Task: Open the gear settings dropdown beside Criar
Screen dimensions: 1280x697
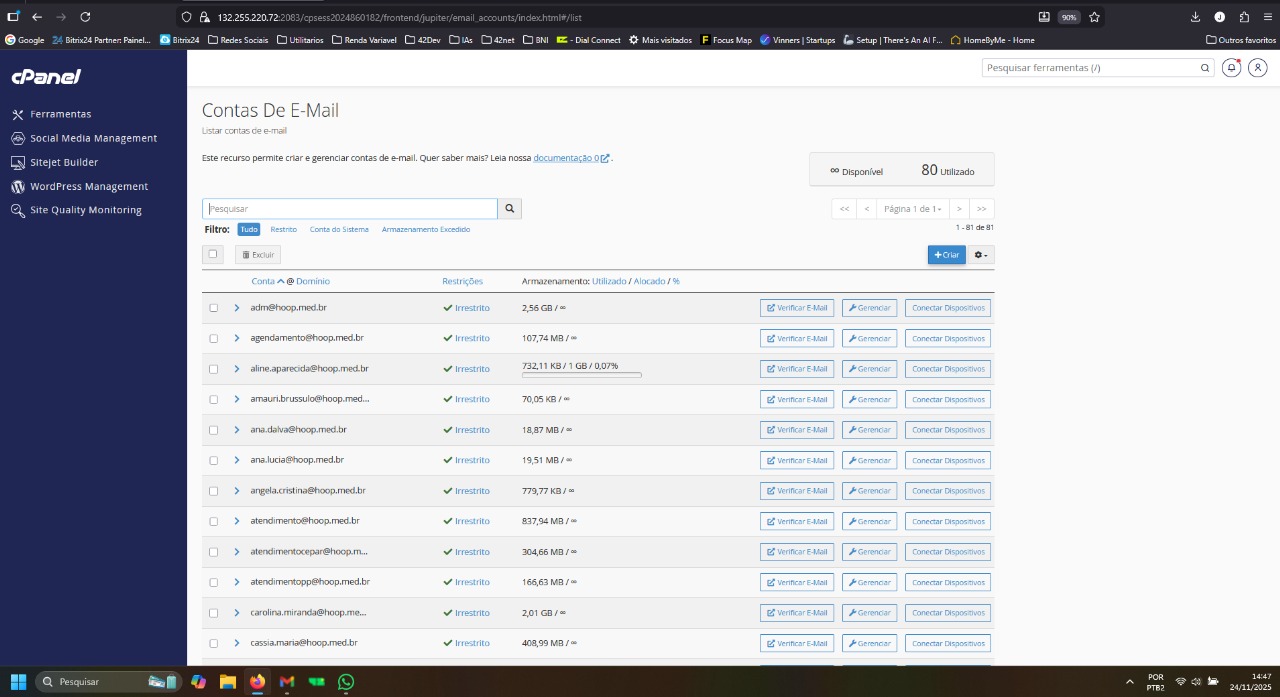Action: (x=981, y=255)
